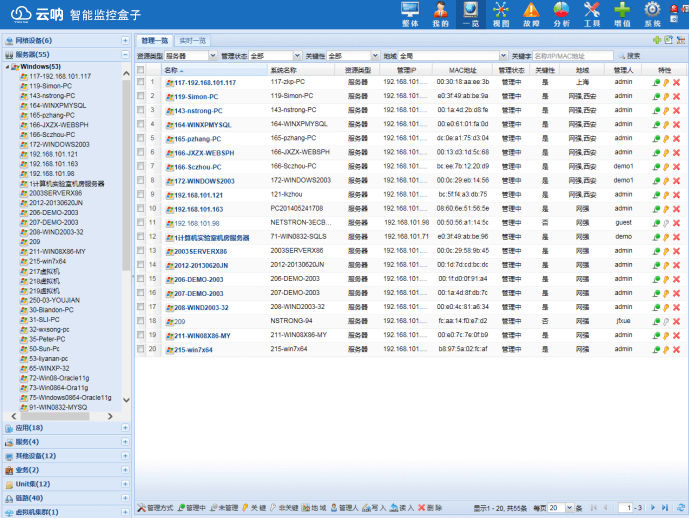This screenshot has width=689, height=518.
Task: Switch to the 实时一览 tab
Action: (193, 40)
